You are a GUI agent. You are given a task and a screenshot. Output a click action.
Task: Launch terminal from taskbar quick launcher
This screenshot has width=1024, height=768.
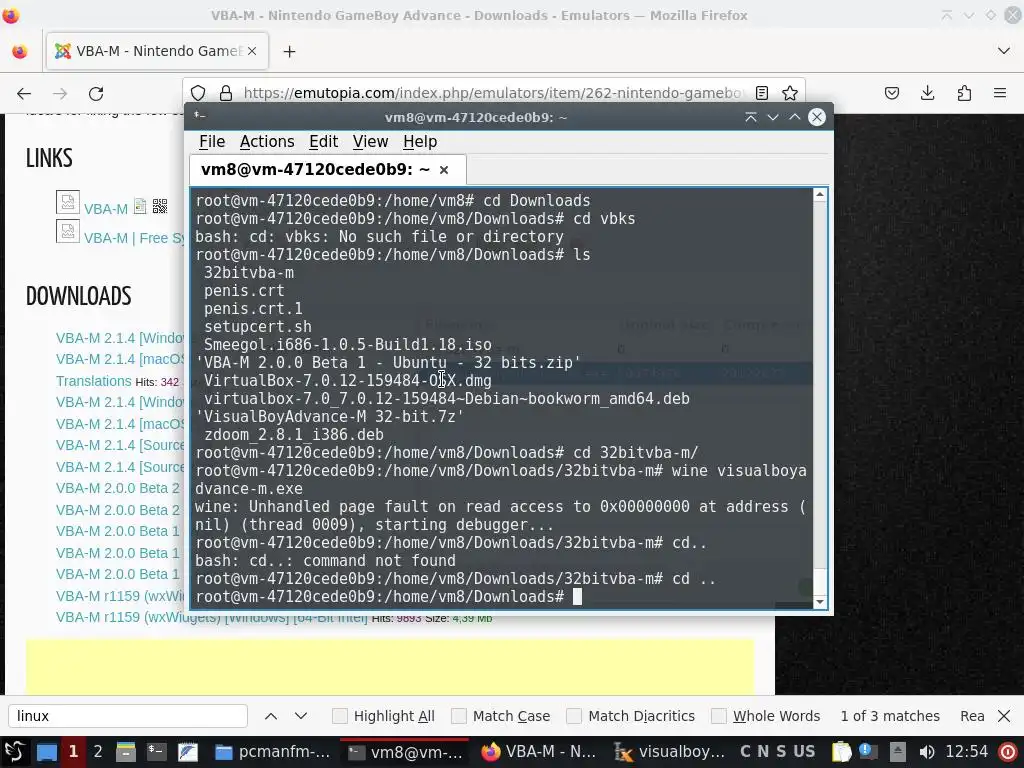(156, 752)
